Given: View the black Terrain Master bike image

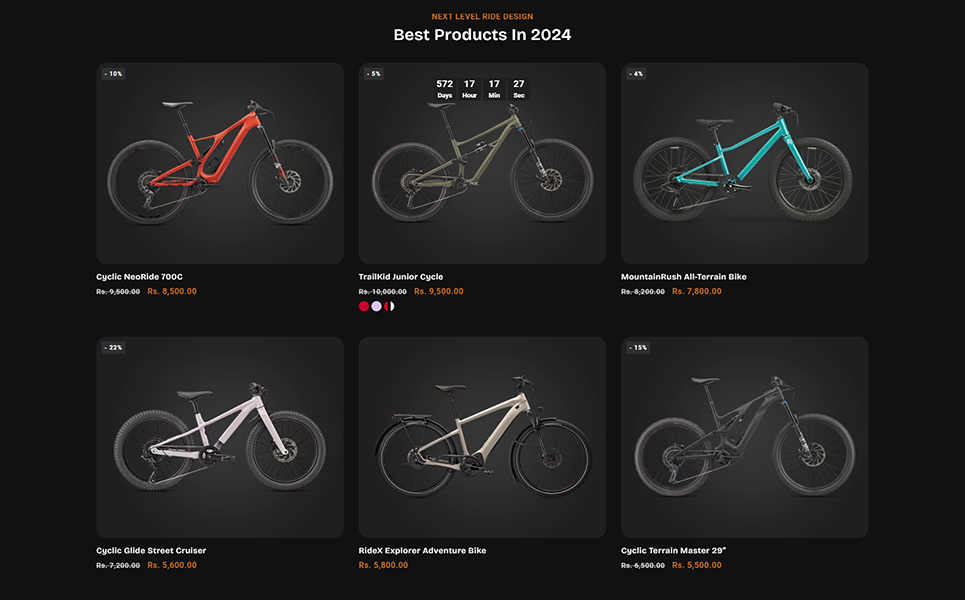Looking at the screenshot, I should click(744, 438).
